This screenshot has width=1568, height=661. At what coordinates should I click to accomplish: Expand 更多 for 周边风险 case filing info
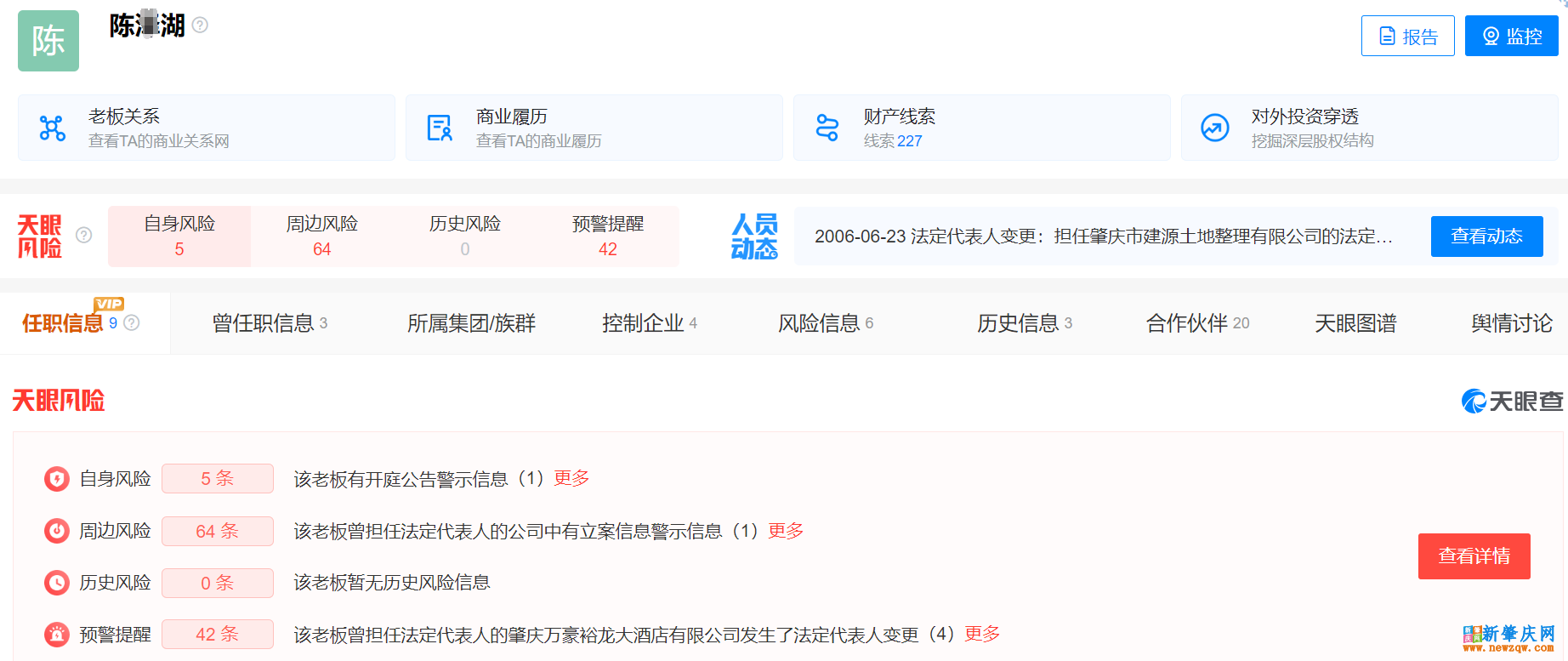click(786, 531)
